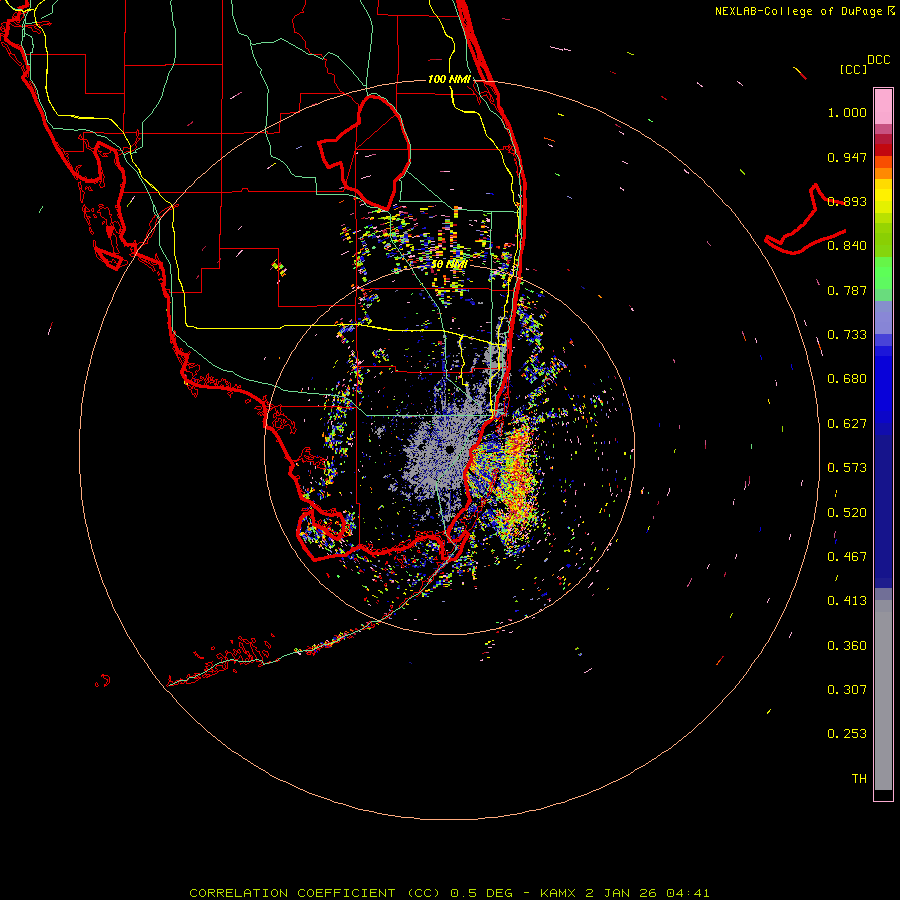Click the 0.360 scale value
The height and width of the screenshot is (900, 900).
[x=847, y=646]
